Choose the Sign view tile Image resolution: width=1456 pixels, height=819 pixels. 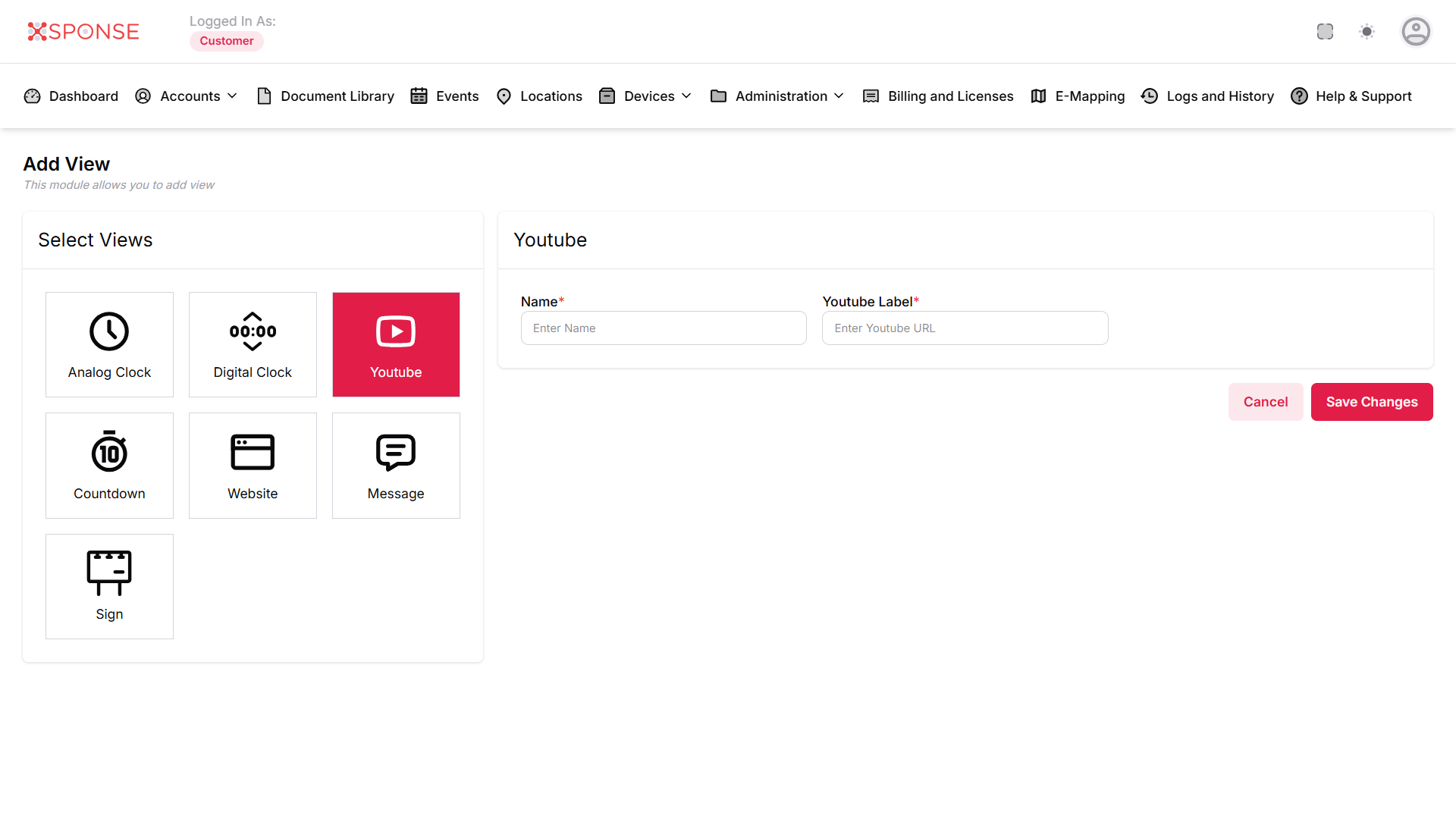click(x=109, y=586)
